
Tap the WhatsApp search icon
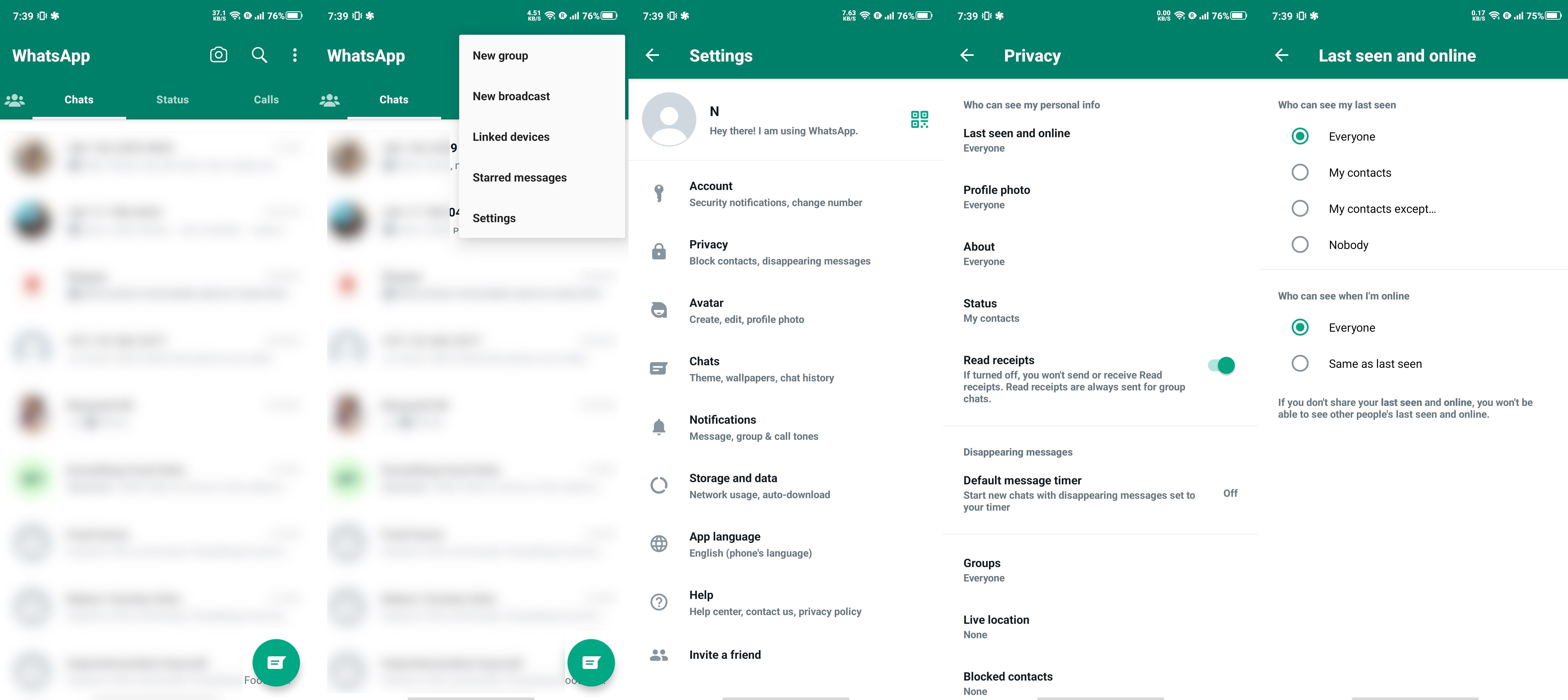(258, 55)
